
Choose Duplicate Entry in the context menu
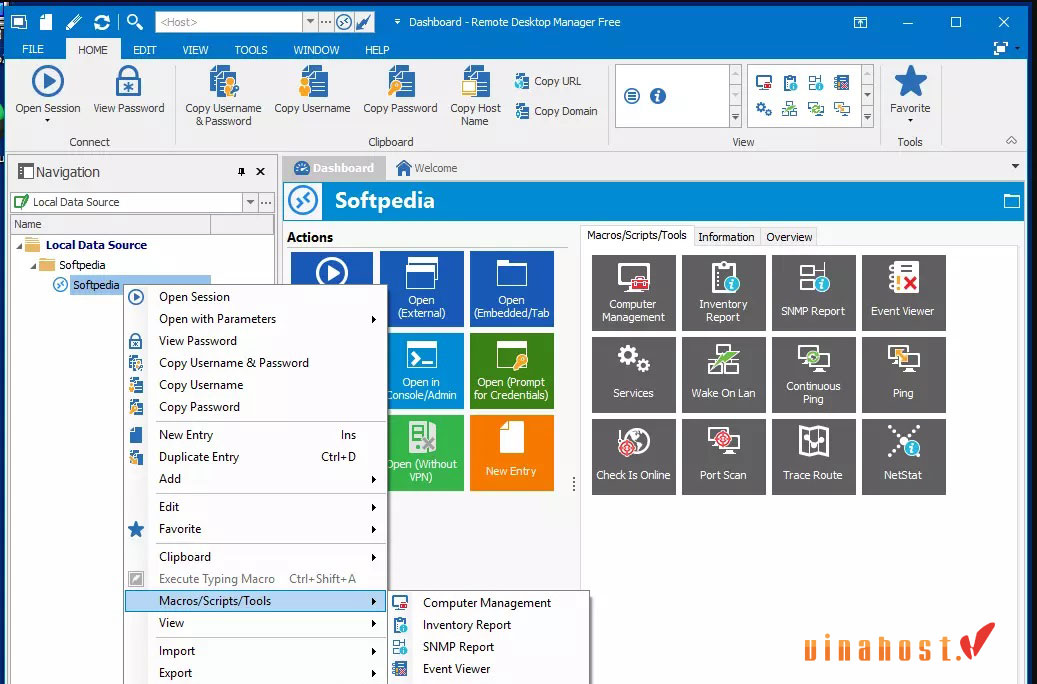(x=256, y=457)
